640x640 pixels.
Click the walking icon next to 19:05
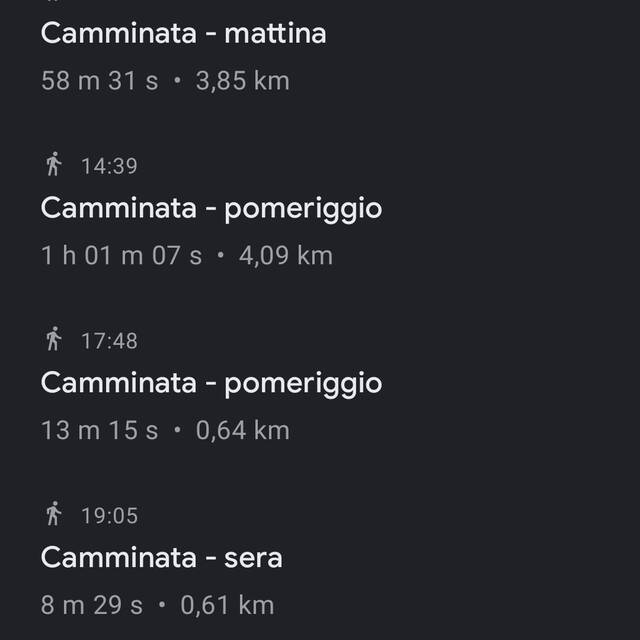click(54, 515)
